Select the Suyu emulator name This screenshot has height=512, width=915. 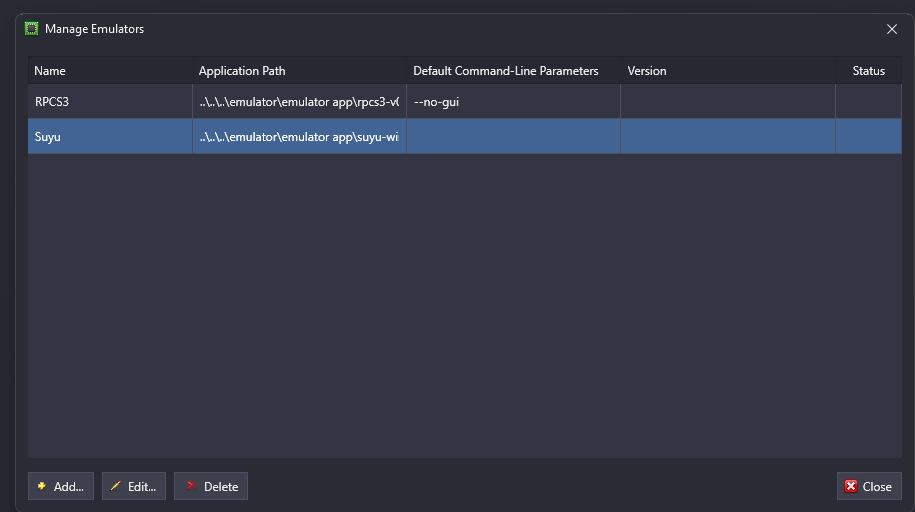(x=48, y=137)
